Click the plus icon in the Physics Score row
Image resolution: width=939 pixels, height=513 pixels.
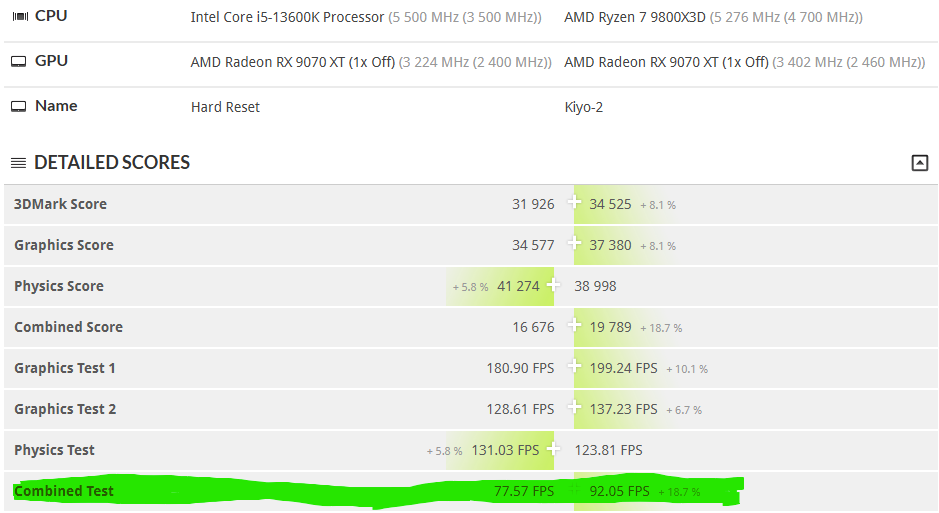(553, 285)
